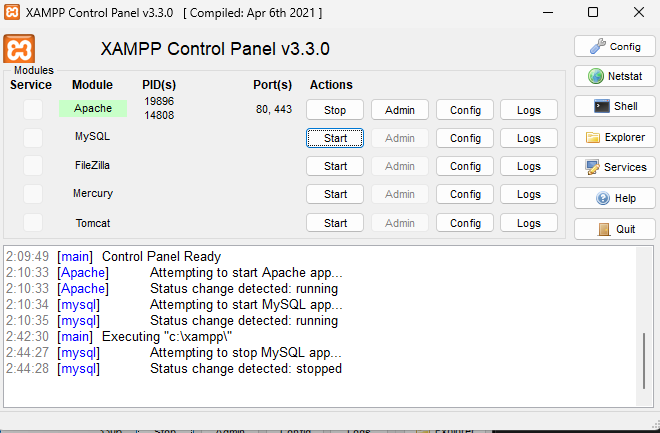Image resolution: width=660 pixels, height=433 pixels.
Task: Open Explorer to browse XAMPP folder
Action: [x=614, y=137]
